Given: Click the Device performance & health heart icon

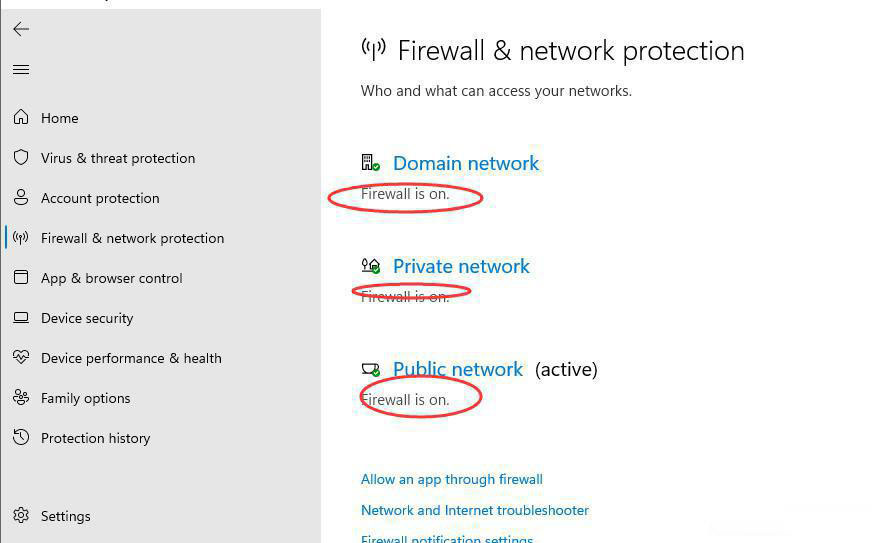Looking at the screenshot, I should click(21, 358).
